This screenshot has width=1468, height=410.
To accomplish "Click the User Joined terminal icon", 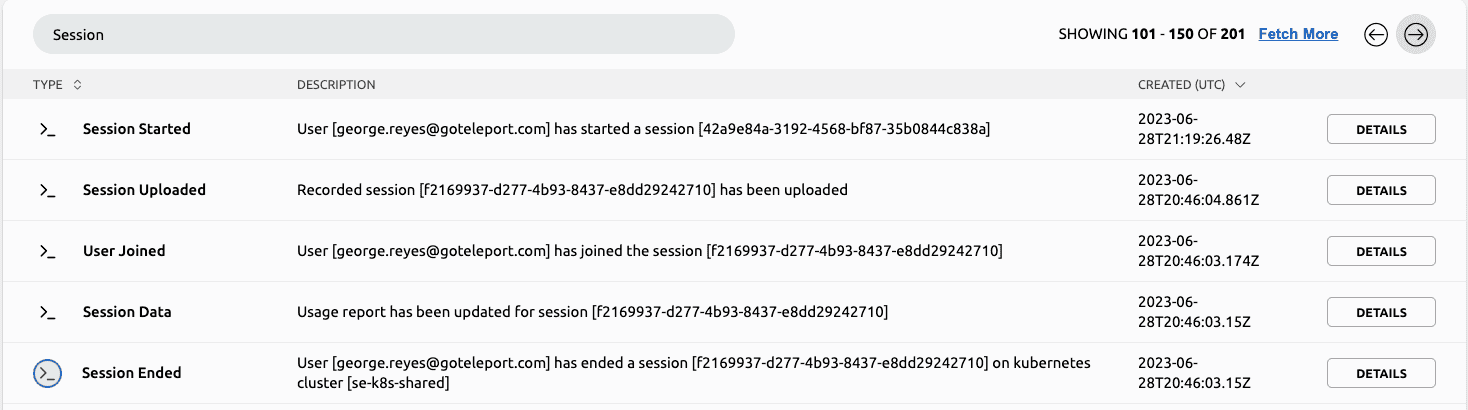I will click(47, 251).
